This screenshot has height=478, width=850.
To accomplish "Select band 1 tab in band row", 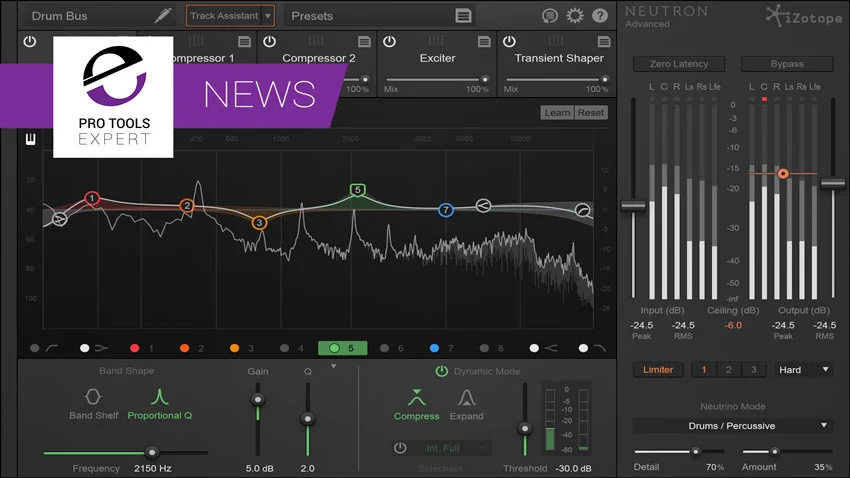I will (x=142, y=348).
